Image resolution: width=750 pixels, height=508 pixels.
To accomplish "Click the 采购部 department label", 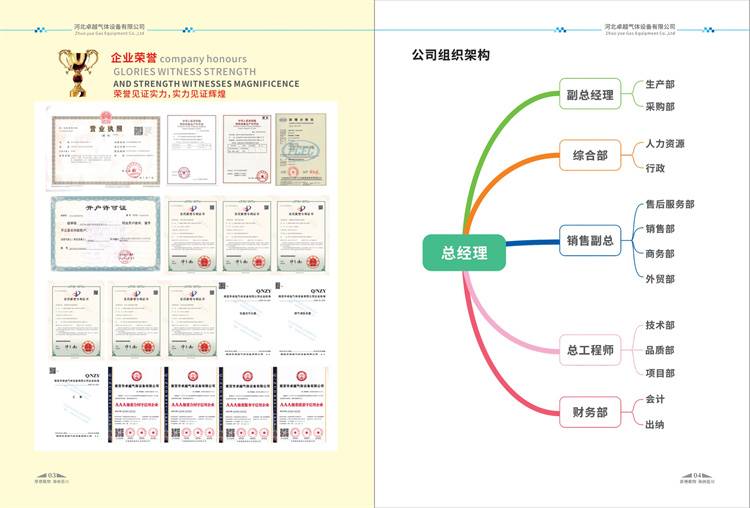I will pos(659,106).
